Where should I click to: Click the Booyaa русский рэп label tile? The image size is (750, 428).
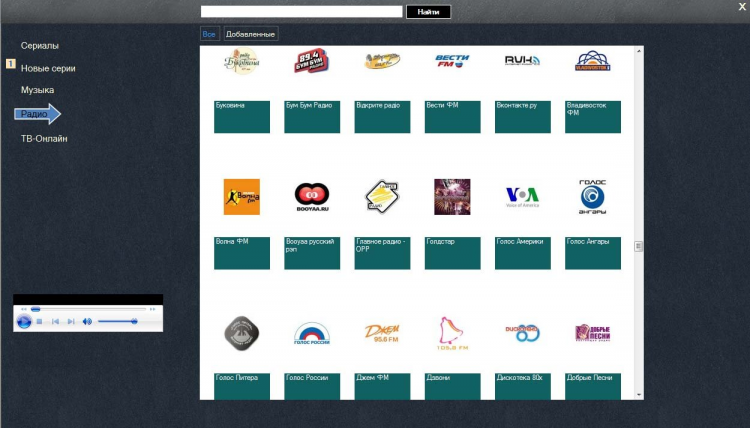tap(312, 253)
